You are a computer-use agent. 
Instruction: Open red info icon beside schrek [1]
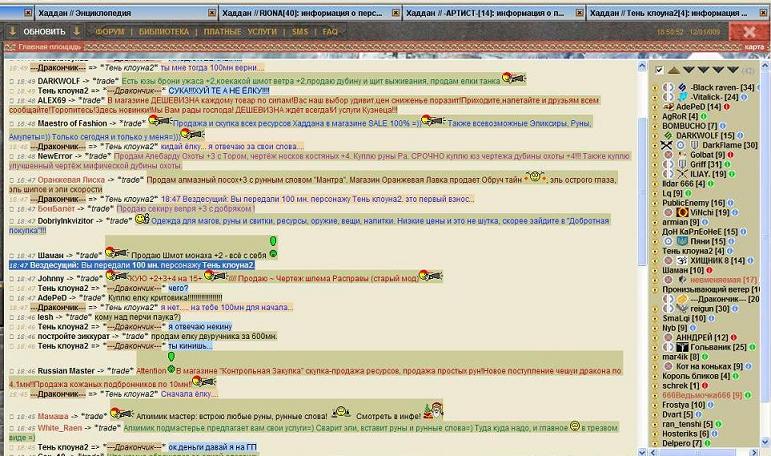point(705,386)
